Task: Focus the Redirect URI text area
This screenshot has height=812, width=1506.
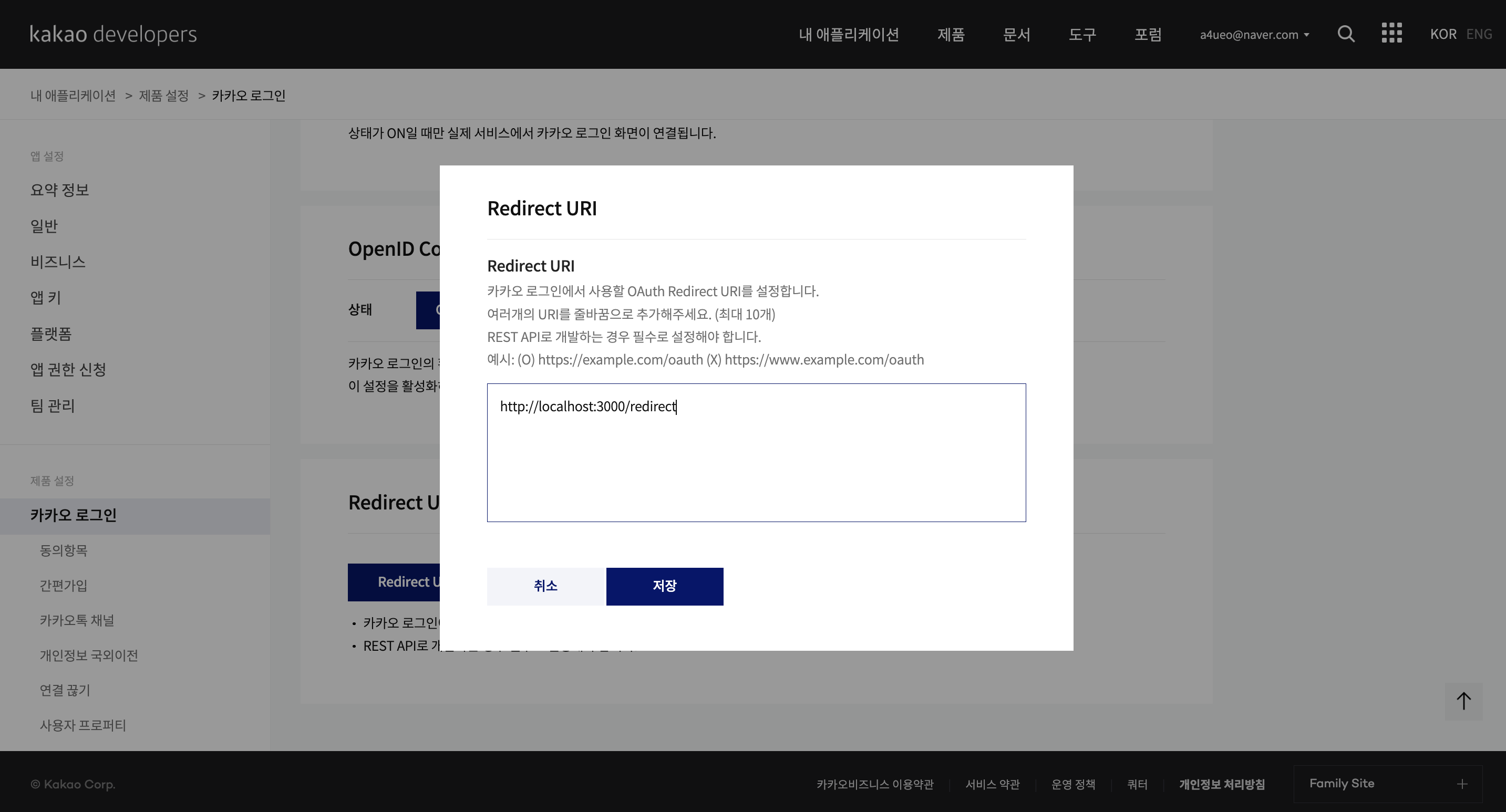Action: click(756, 452)
